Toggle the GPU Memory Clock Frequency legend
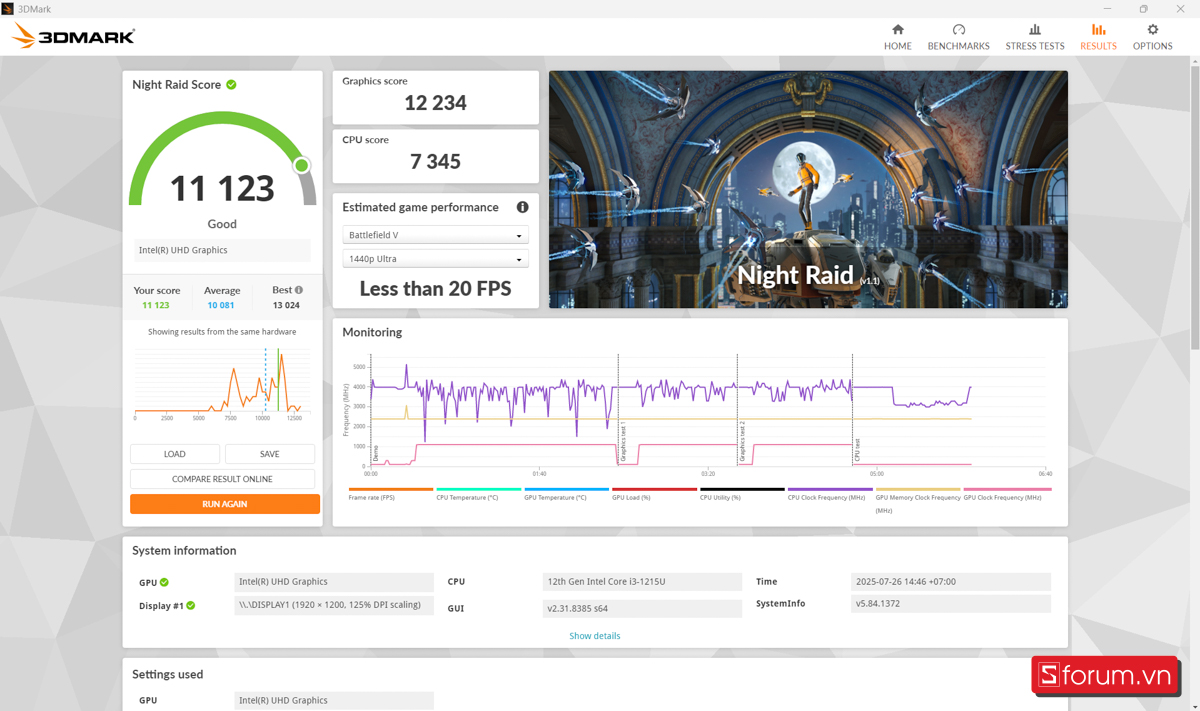Viewport: 1200px width, 711px height. (x=918, y=500)
